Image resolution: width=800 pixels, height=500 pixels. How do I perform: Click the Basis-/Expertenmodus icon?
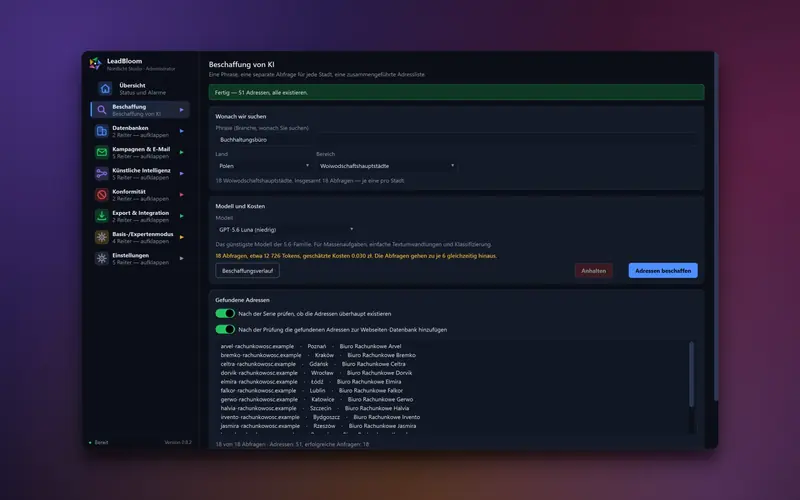tap(102, 237)
